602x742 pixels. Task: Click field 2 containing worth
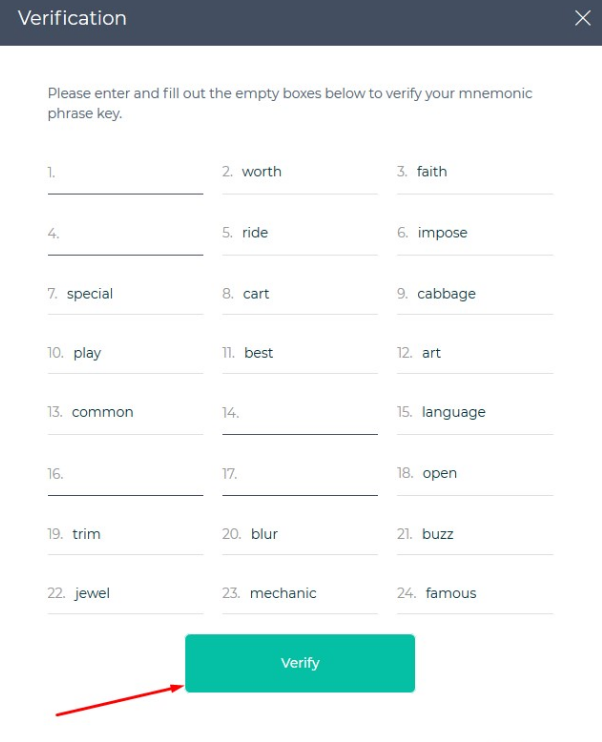pos(300,173)
